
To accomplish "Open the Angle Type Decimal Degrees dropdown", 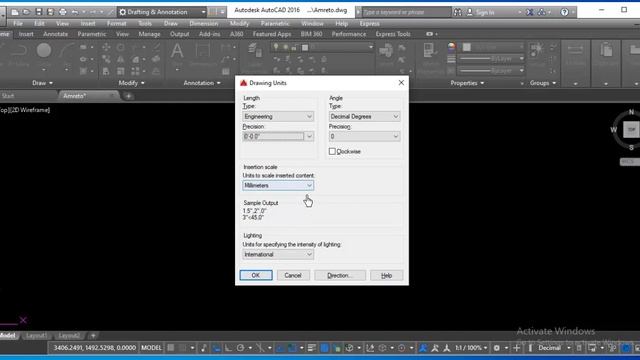I will tap(364, 116).
